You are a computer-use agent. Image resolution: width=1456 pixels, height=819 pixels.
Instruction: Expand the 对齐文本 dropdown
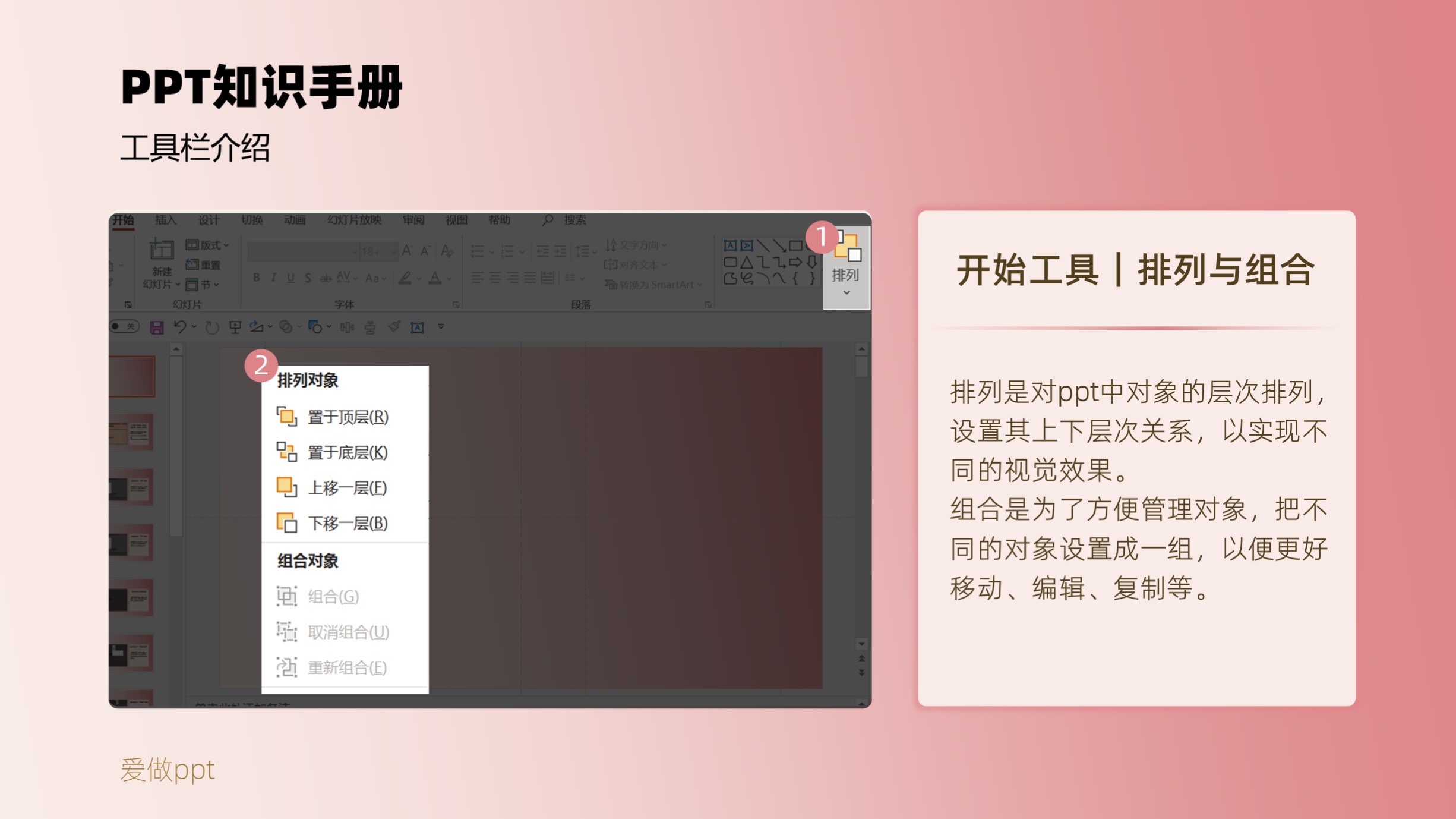coord(637,266)
